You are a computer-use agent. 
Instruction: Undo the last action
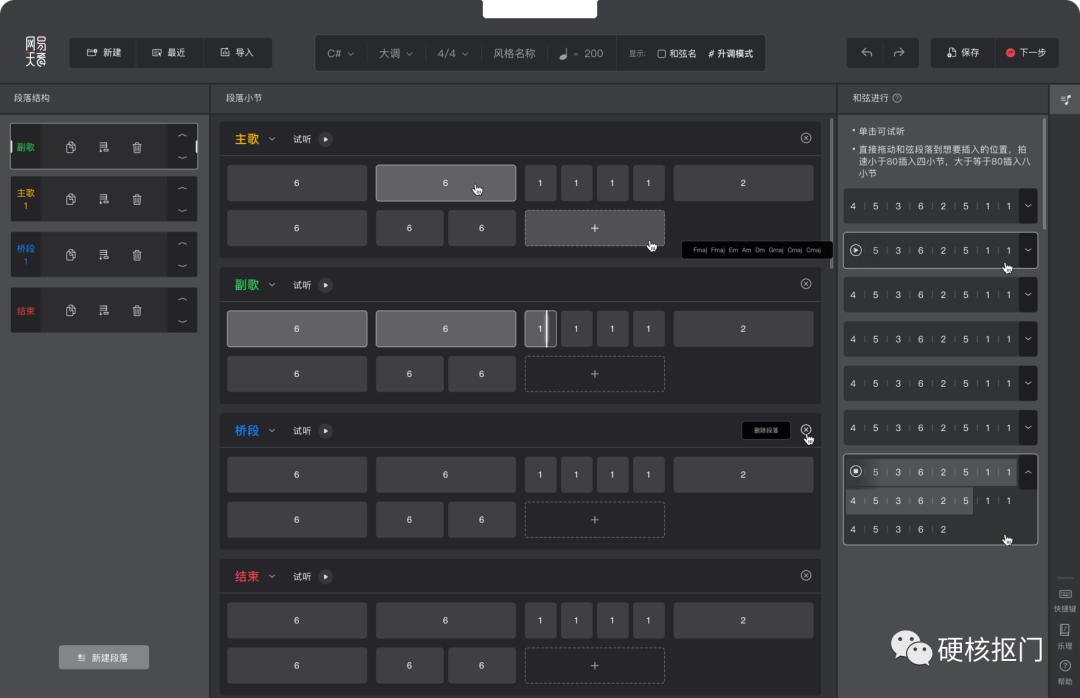coord(866,52)
